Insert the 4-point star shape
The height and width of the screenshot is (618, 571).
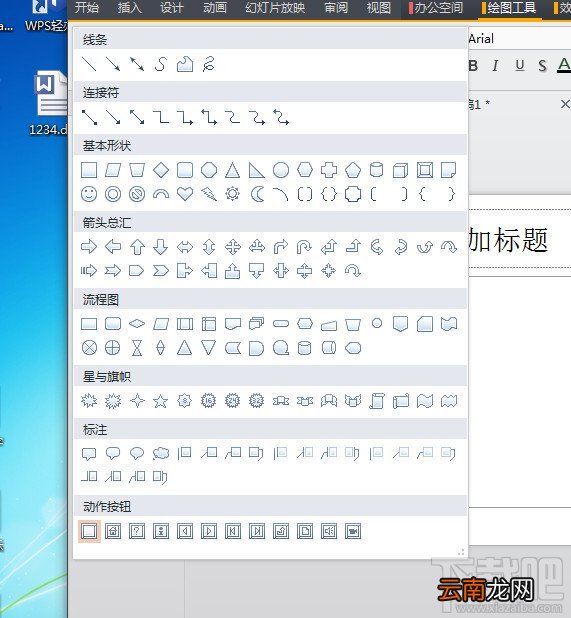click(137, 401)
